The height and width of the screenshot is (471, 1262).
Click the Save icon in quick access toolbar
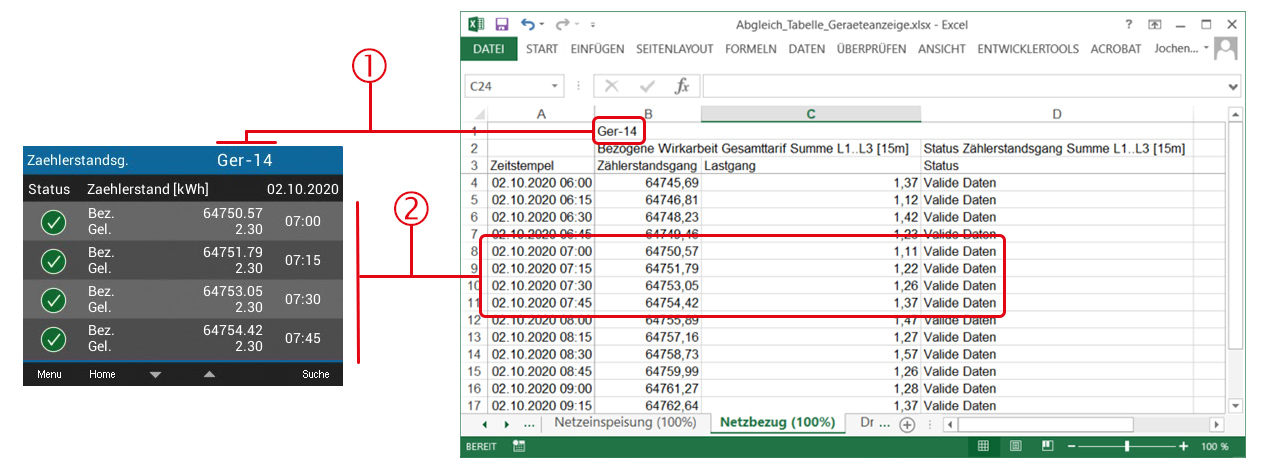pos(502,24)
